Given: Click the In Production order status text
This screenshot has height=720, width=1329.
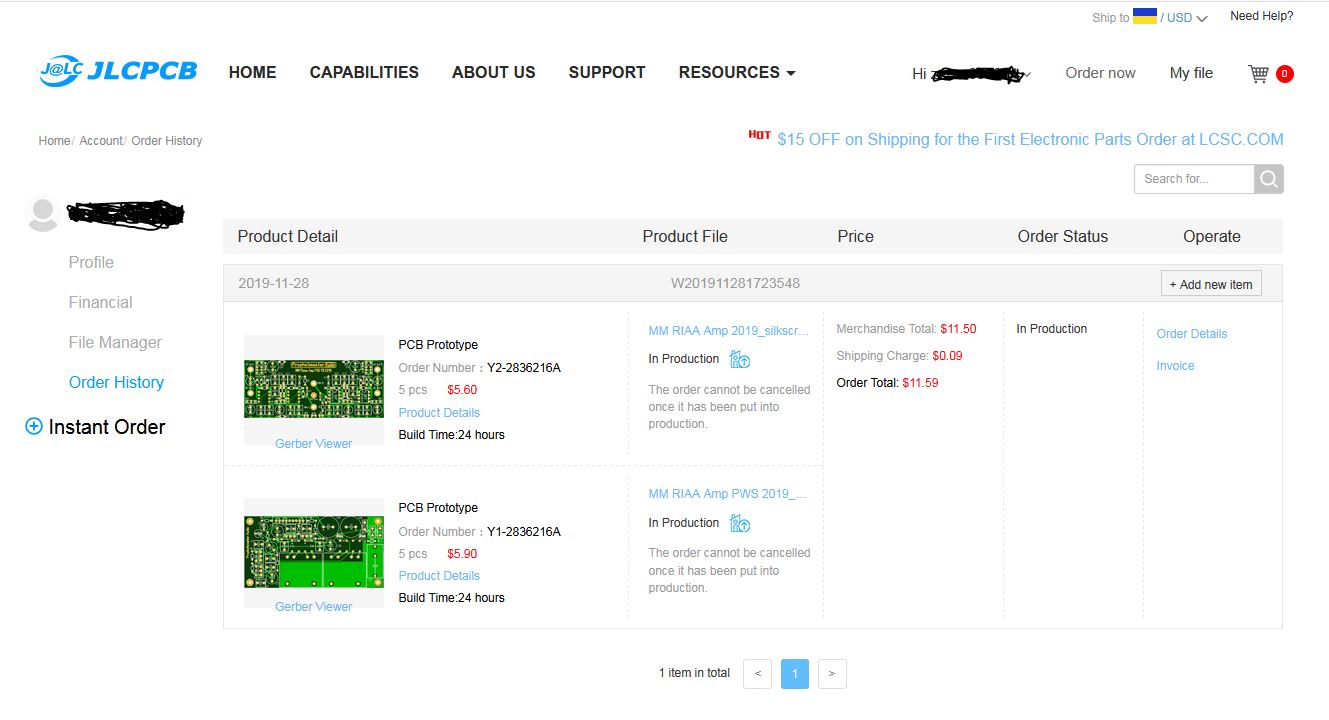Looking at the screenshot, I should click(x=1051, y=329).
